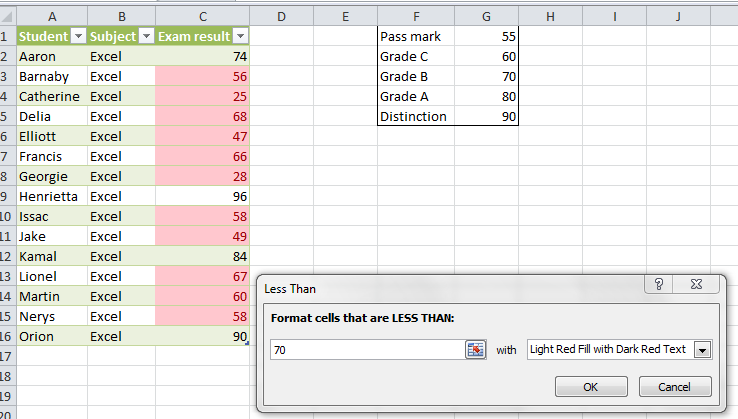Select cell with Distinction value 90

pos(486,116)
